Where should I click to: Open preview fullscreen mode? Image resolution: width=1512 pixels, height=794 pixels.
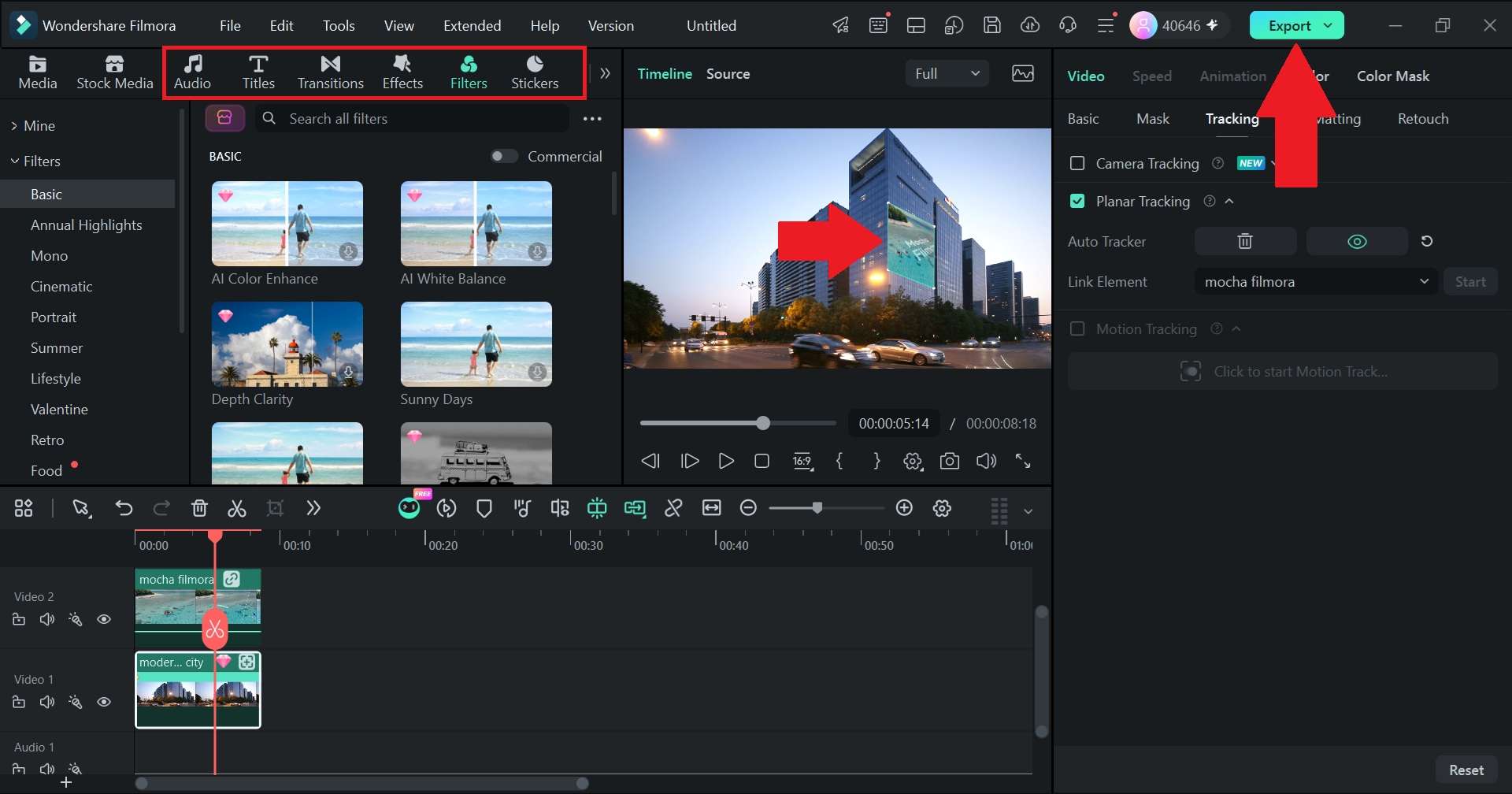click(x=1023, y=462)
